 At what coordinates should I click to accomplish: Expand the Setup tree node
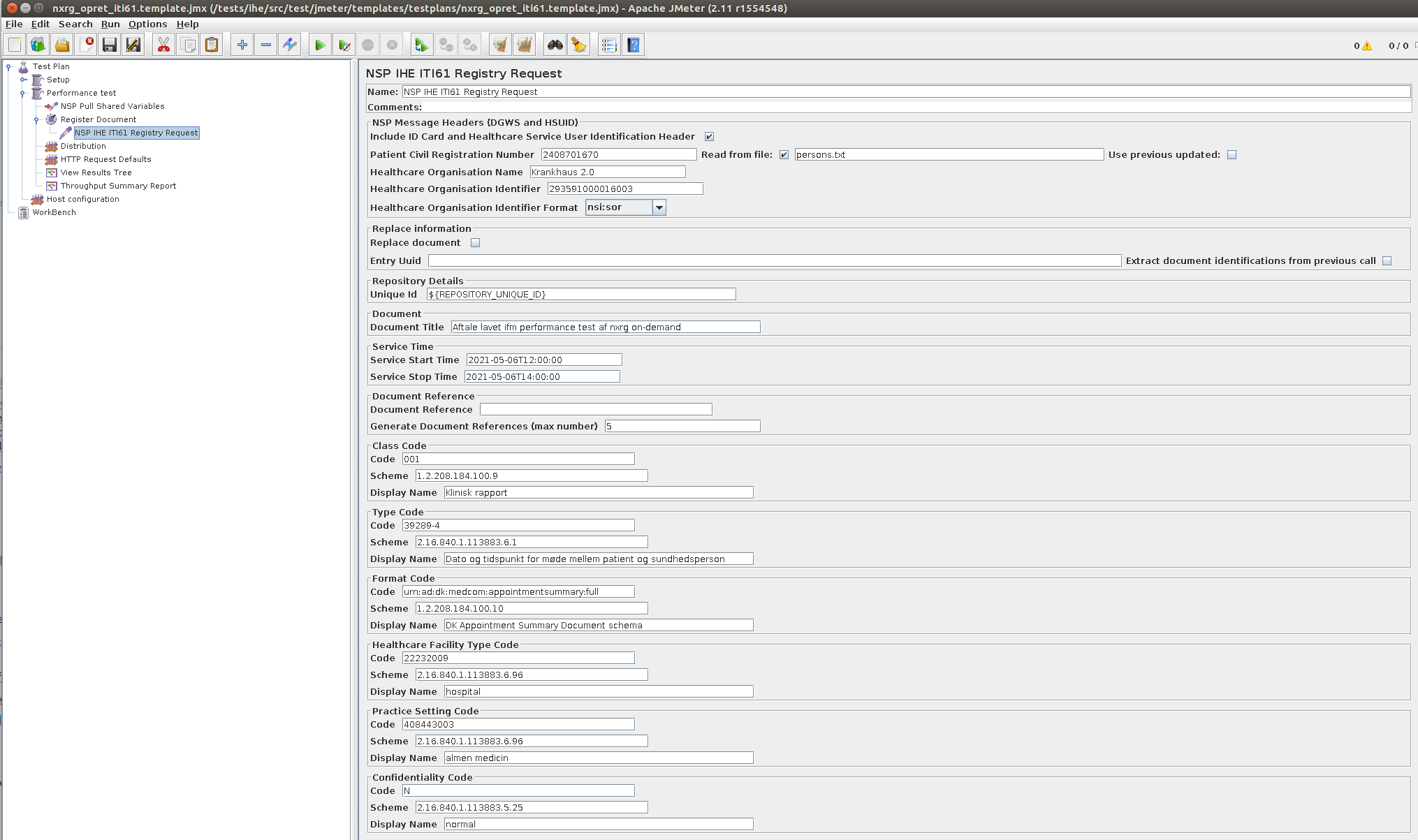pyautogui.click(x=23, y=80)
